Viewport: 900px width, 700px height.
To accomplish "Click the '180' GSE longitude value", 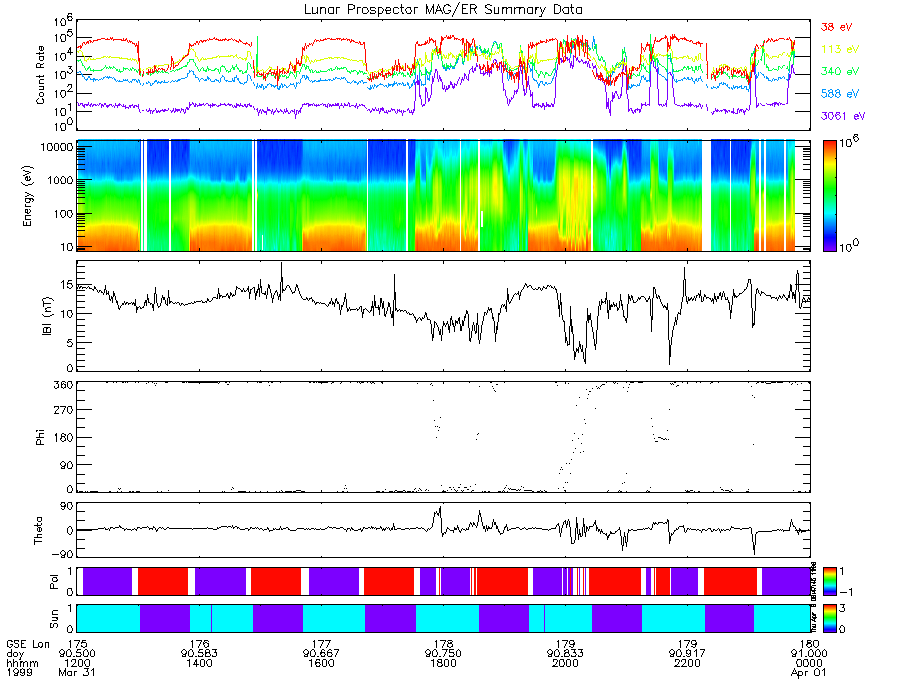I will point(809,644).
